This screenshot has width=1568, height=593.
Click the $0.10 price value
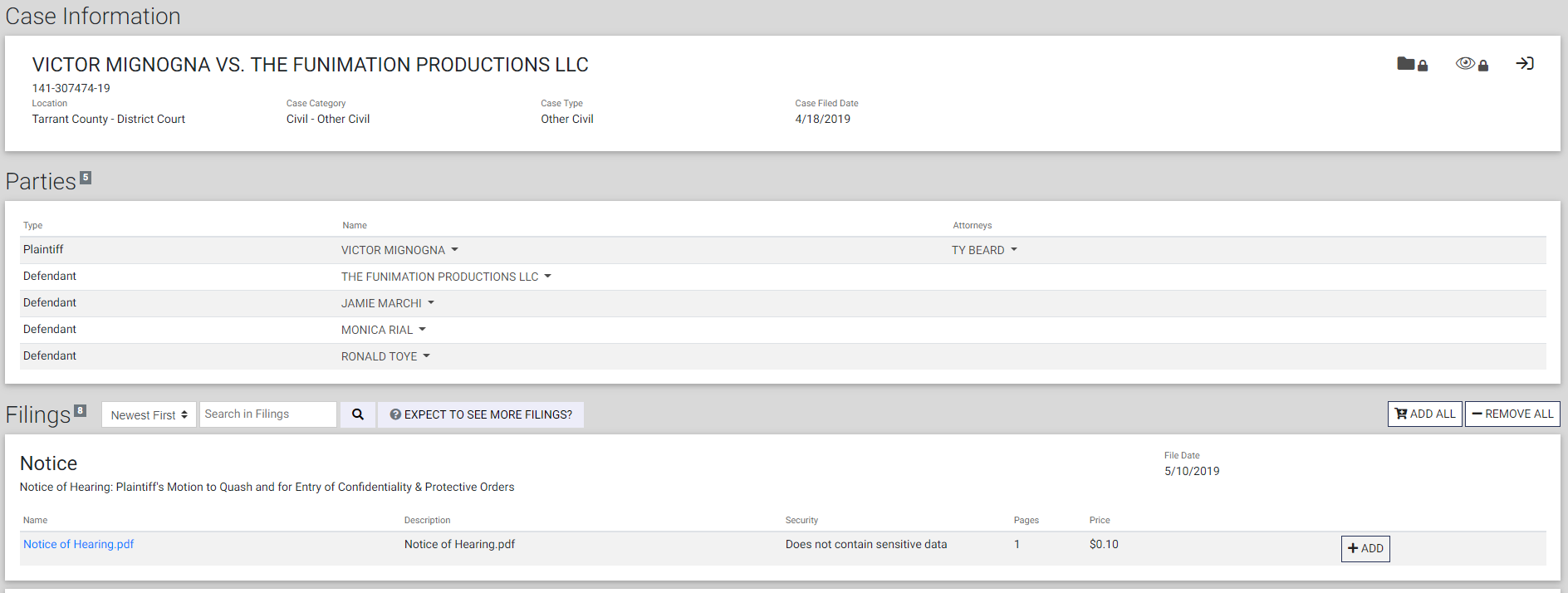click(1104, 544)
